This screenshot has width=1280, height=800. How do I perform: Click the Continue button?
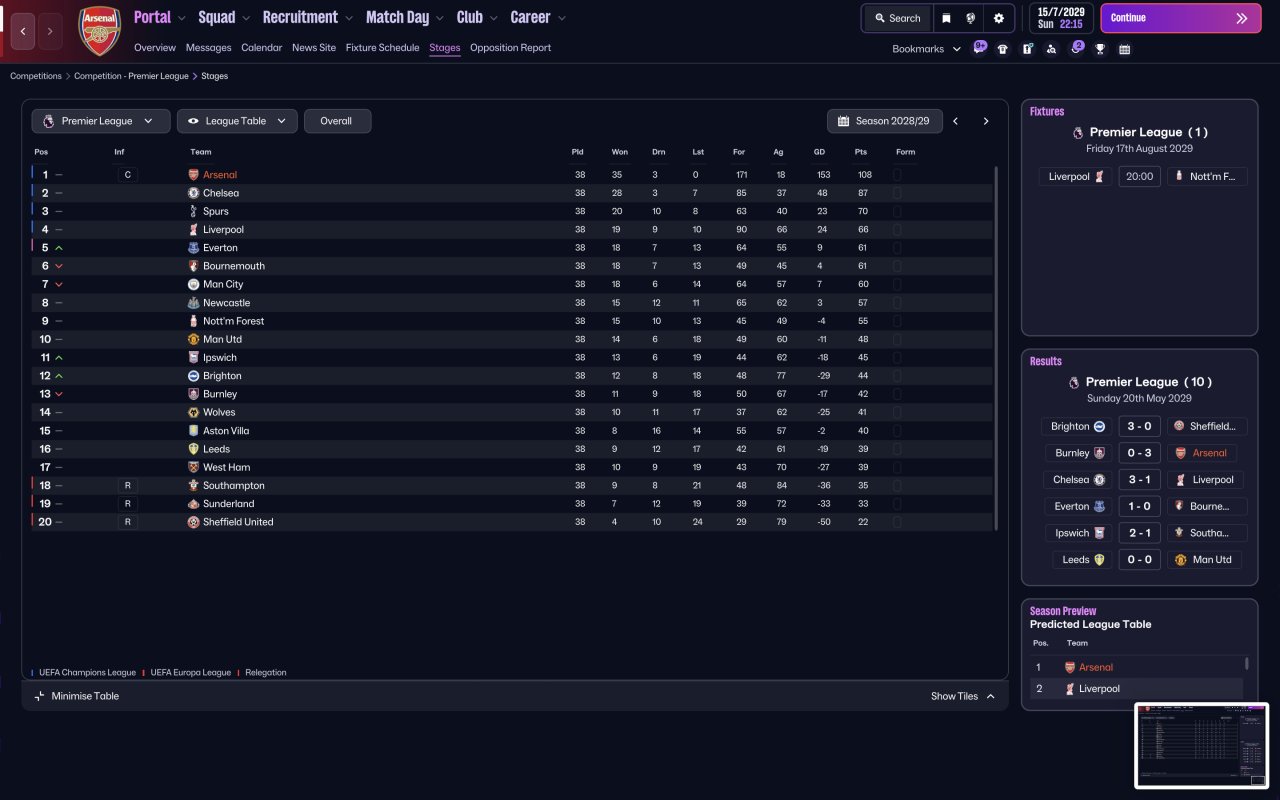pyautogui.click(x=1181, y=18)
